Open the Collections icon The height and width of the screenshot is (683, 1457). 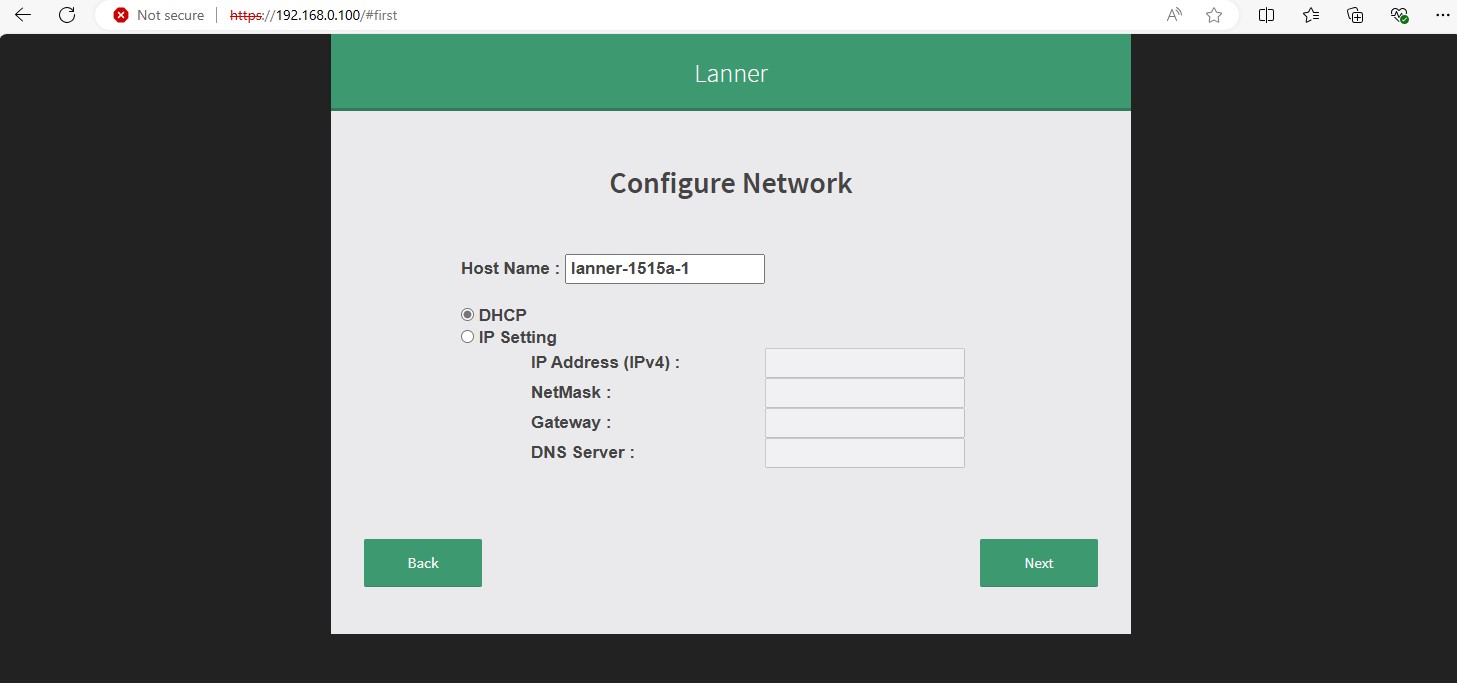1355,15
